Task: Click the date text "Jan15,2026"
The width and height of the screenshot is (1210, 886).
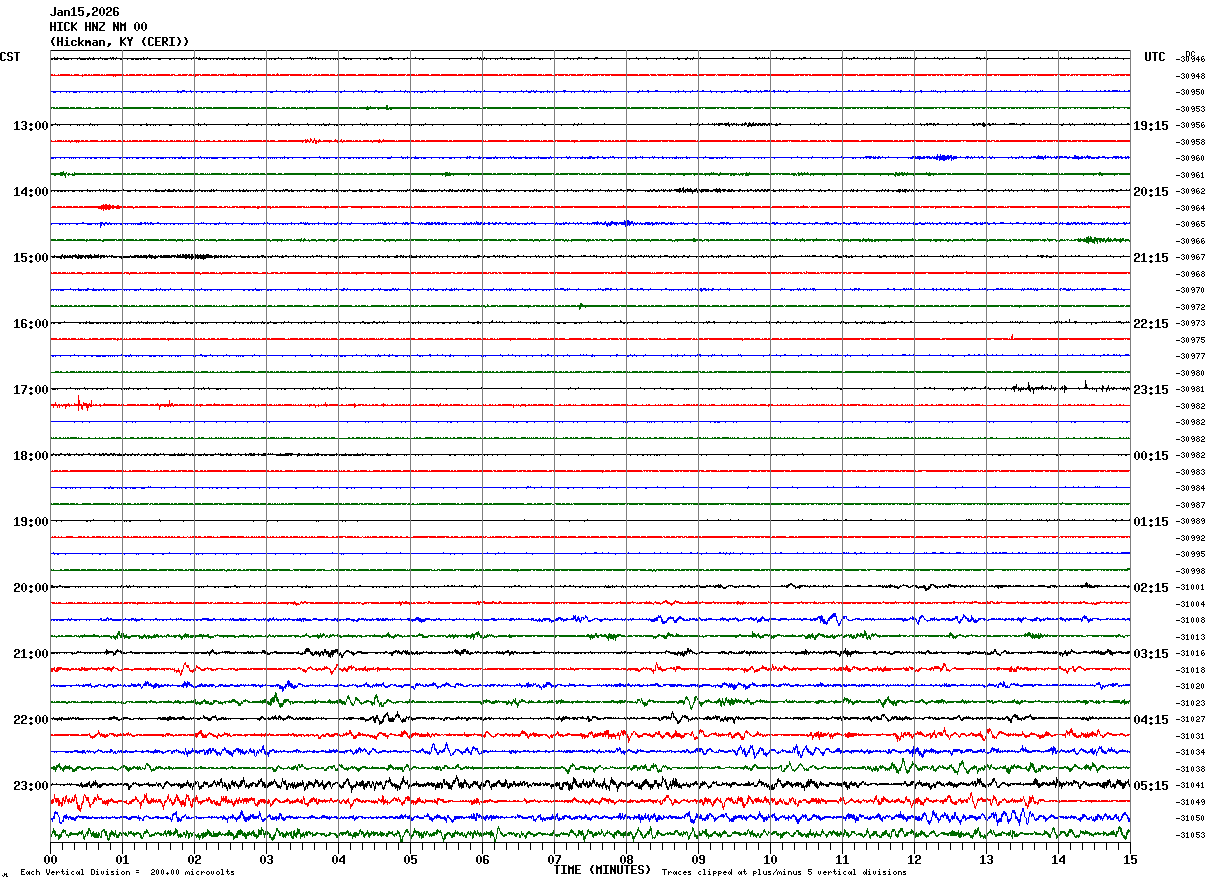Action: pyautogui.click(x=84, y=12)
